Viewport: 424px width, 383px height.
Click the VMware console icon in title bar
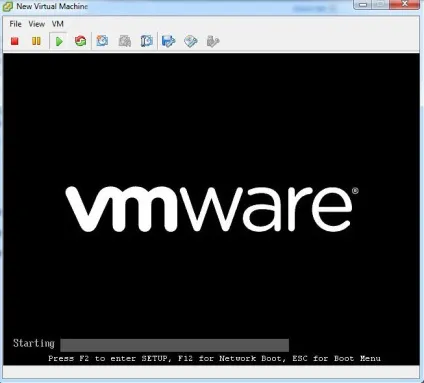click(8, 6)
